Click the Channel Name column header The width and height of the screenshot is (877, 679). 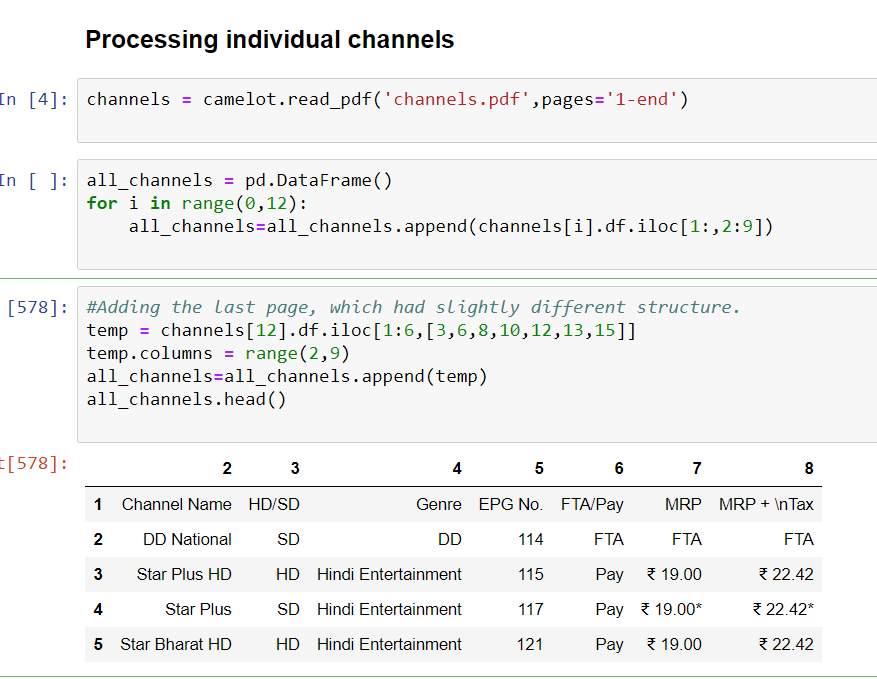click(x=176, y=504)
